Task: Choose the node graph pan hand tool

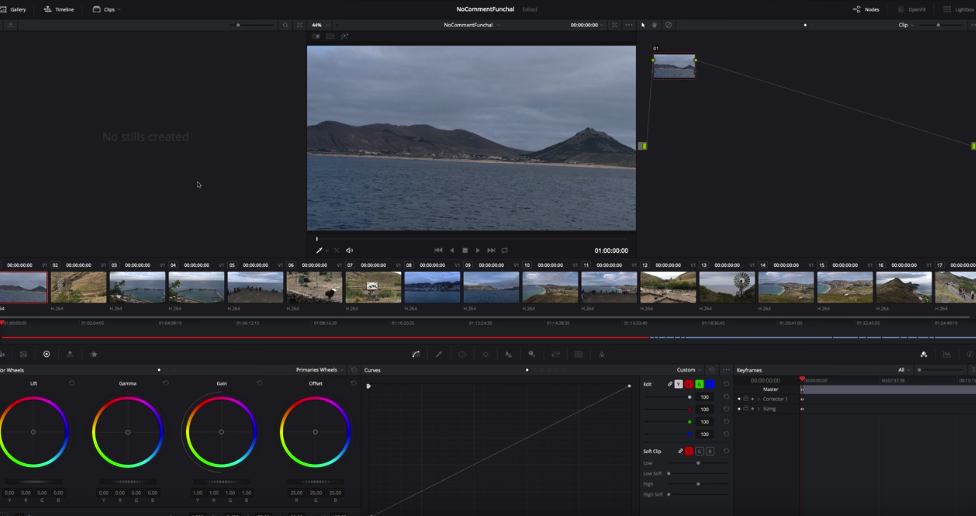Action: pos(654,25)
